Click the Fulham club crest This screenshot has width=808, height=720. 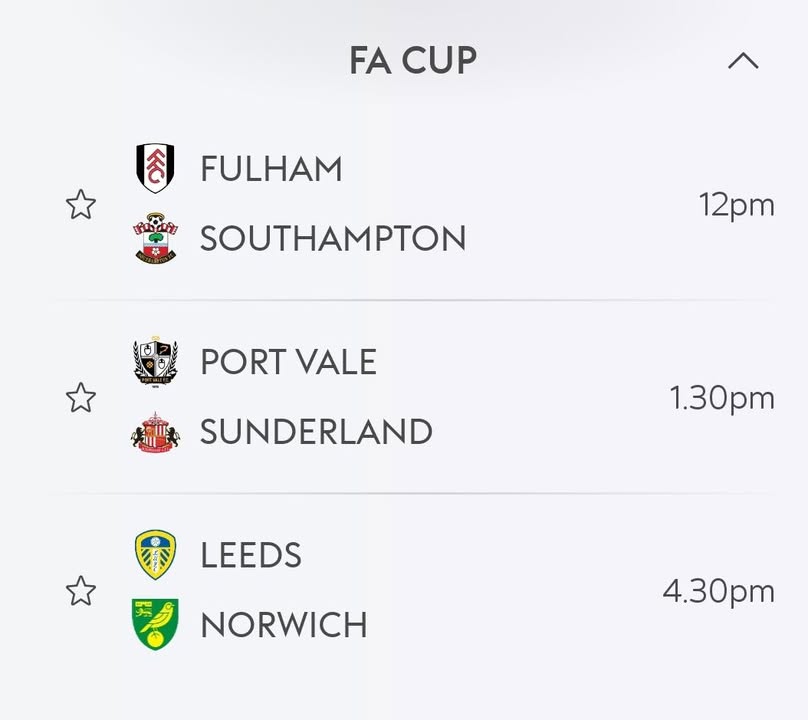pos(155,168)
